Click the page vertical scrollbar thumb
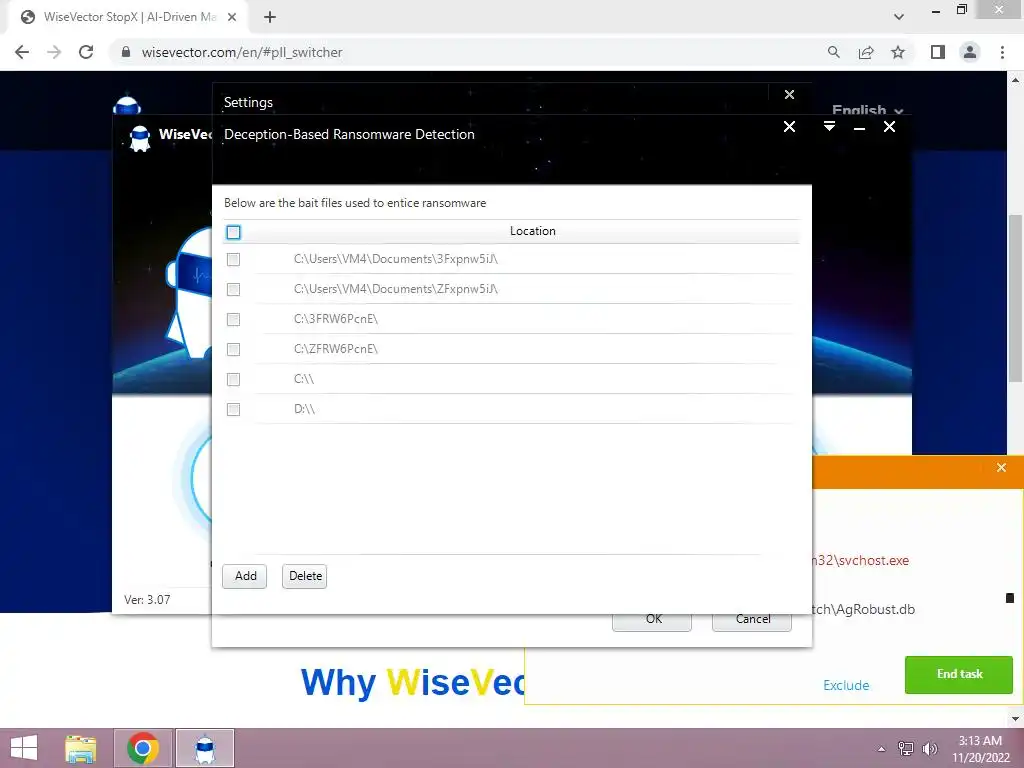 (1015, 298)
